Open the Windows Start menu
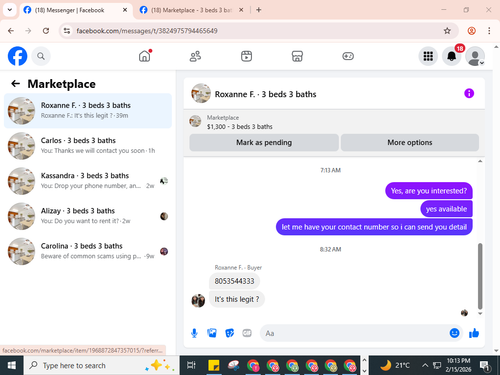 click(x=11, y=366)
